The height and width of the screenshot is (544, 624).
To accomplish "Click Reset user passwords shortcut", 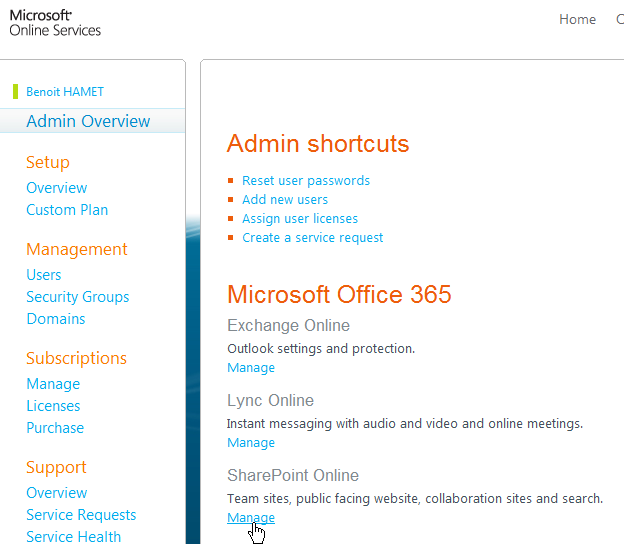I will (x=306, y=181).
